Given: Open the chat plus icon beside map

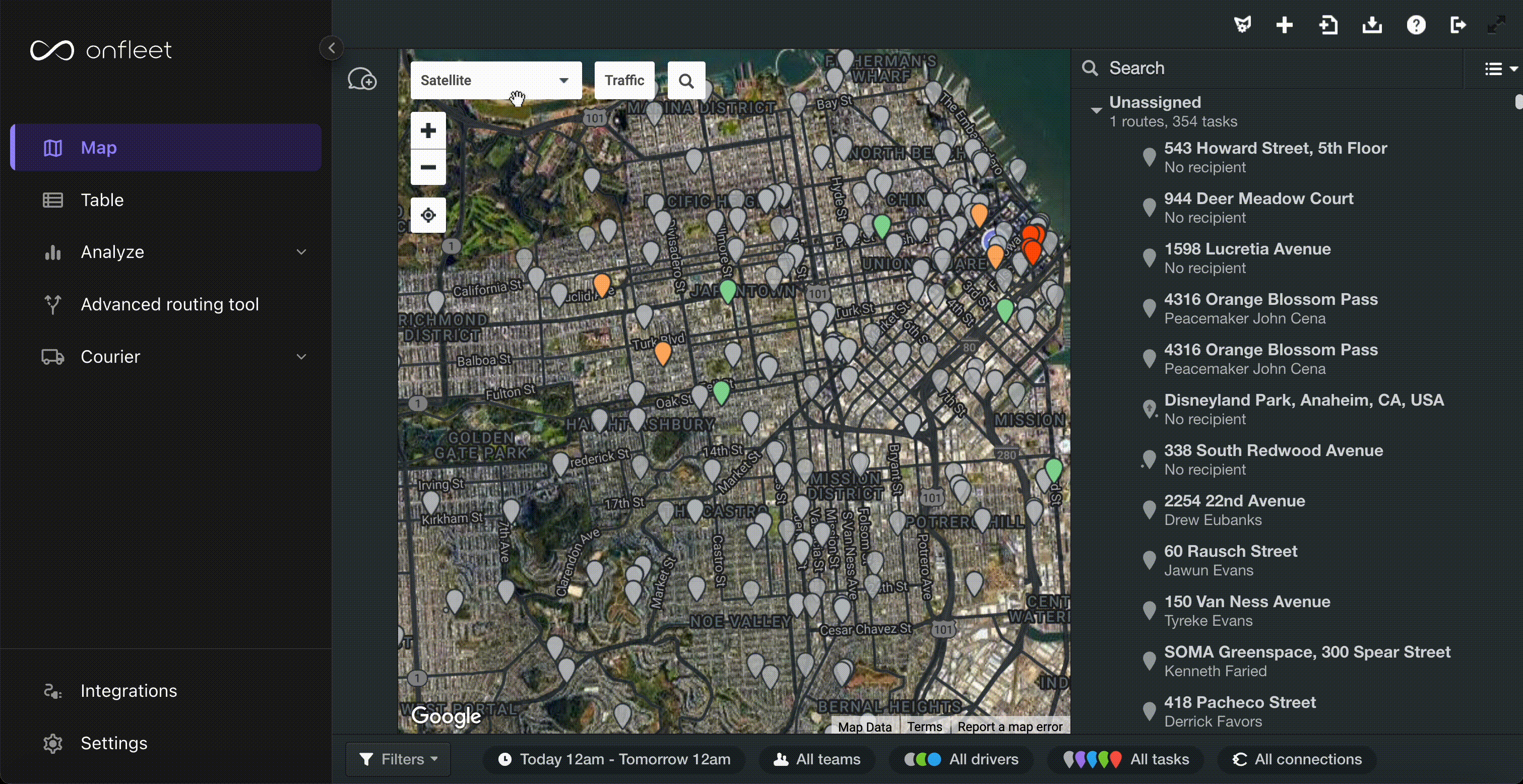Looking at the screenshot, I should click(362, 79).
